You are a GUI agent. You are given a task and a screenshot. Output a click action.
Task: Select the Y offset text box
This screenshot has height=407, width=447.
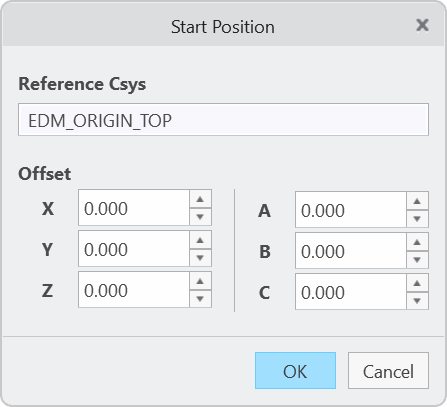(x=134, y=249)
